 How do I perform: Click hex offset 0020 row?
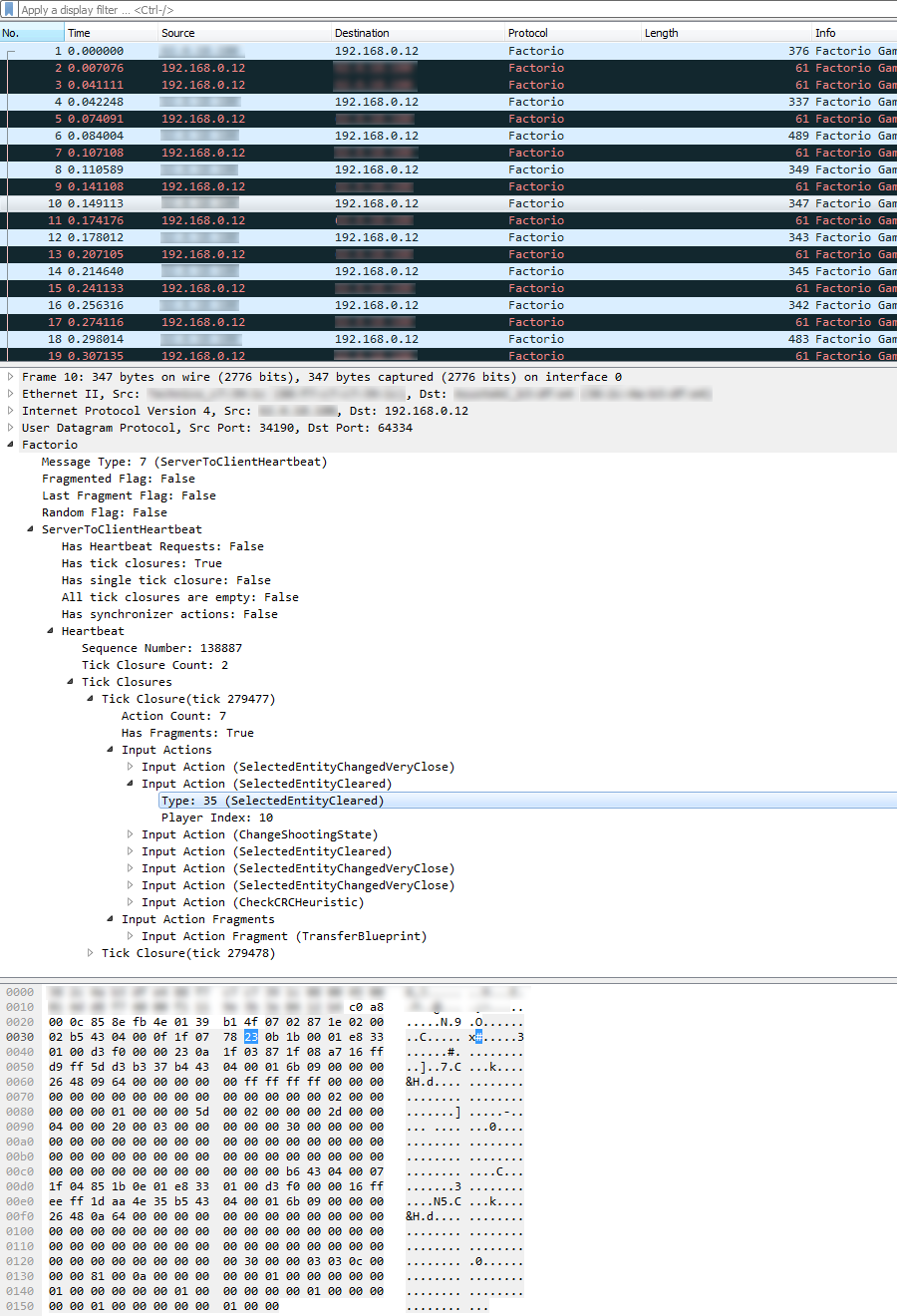(20, 1022)
